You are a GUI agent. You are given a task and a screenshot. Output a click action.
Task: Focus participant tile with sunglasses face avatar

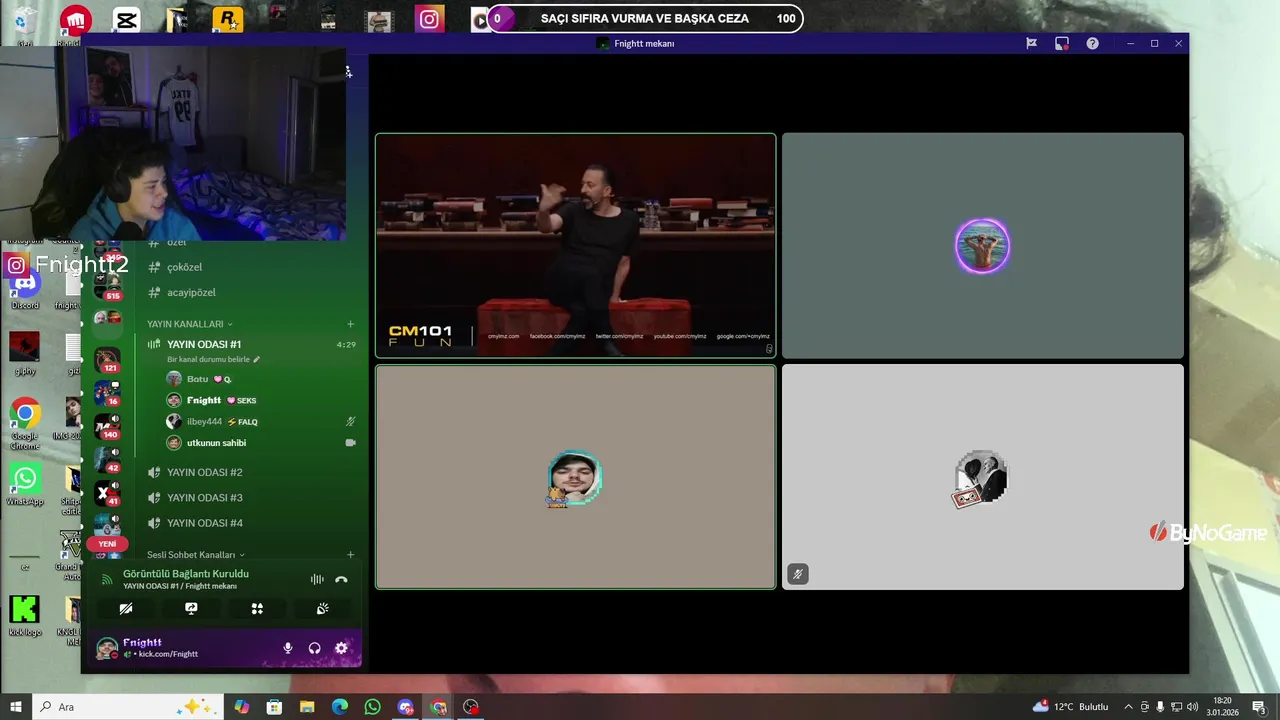coord(575,477)
